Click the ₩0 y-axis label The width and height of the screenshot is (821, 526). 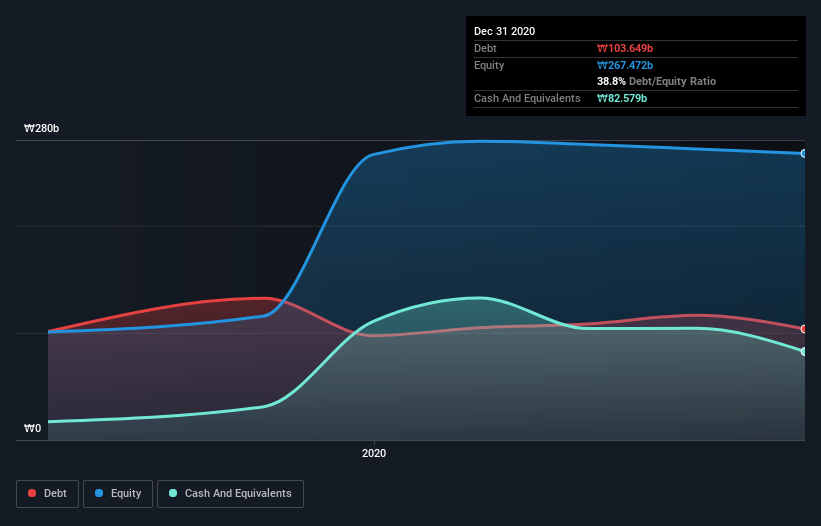tap(32, 428)
